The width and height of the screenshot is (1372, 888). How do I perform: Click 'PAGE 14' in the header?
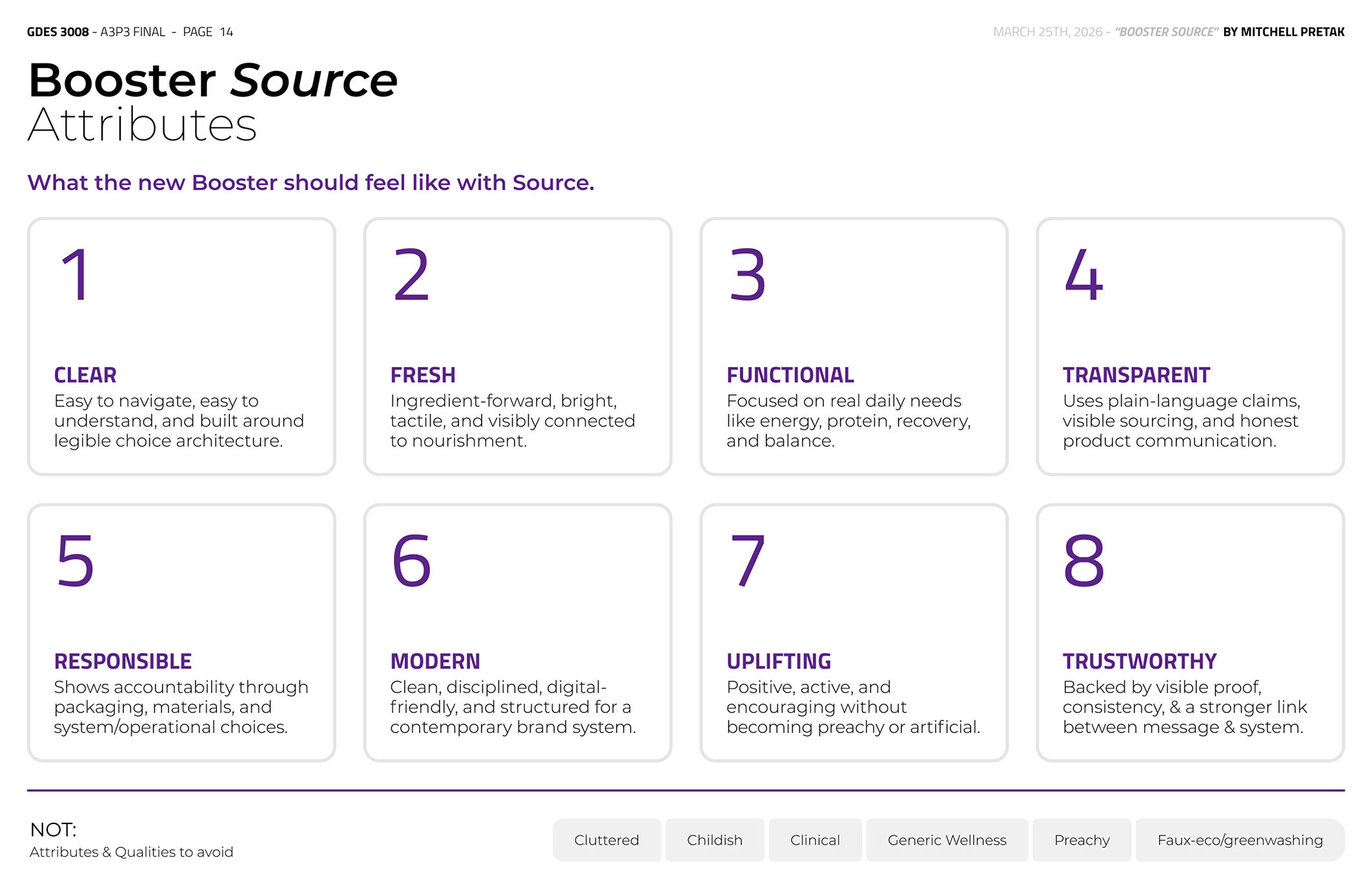coord(208,32)
